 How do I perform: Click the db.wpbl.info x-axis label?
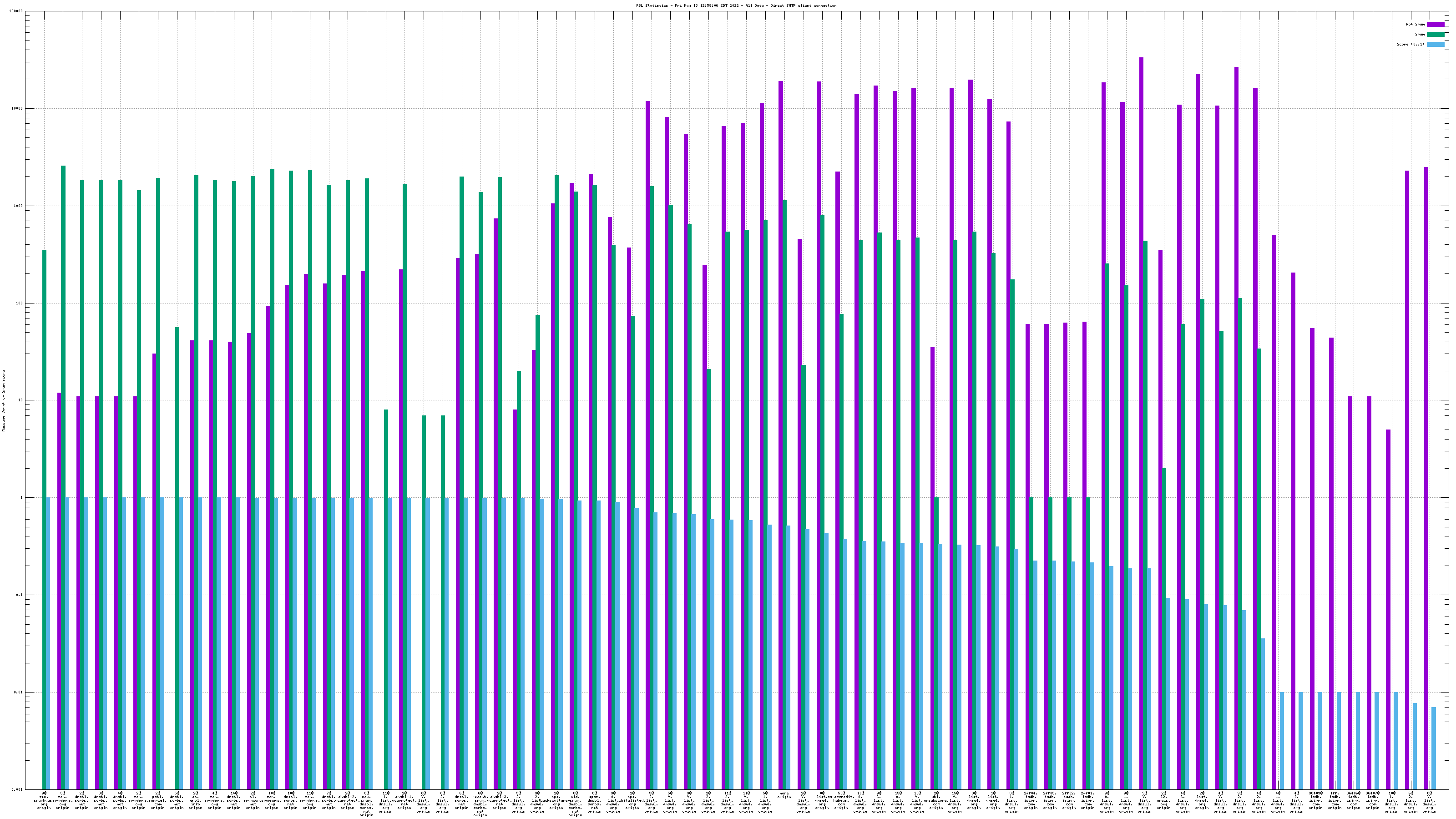196,800
